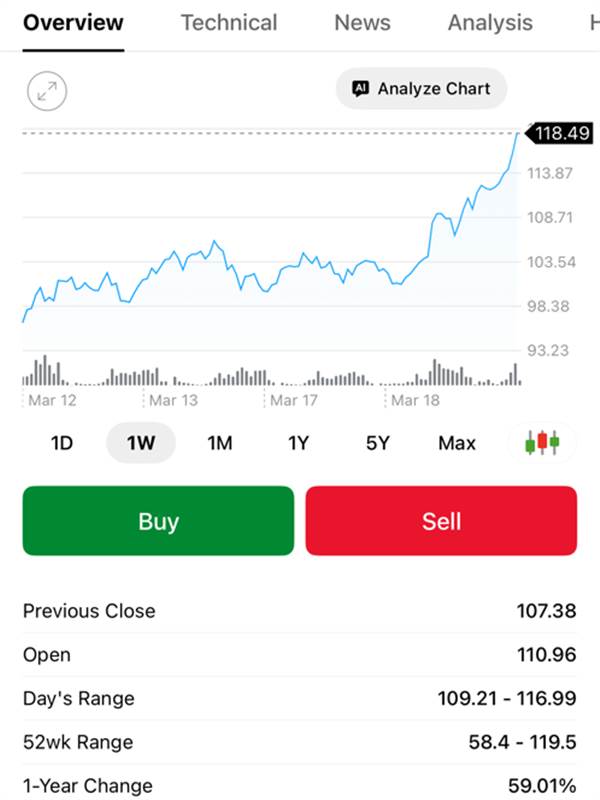Expand the chart to fullscreen

[46, 92]
